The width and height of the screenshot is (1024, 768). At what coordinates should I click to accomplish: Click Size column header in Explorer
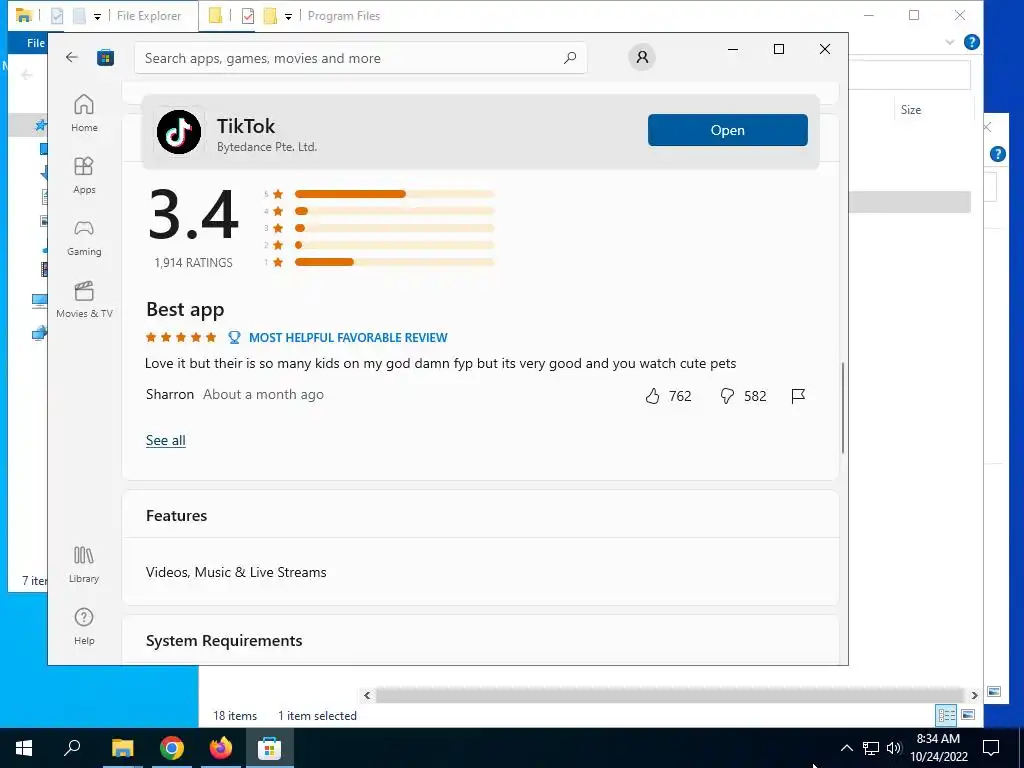coord(911,110)
